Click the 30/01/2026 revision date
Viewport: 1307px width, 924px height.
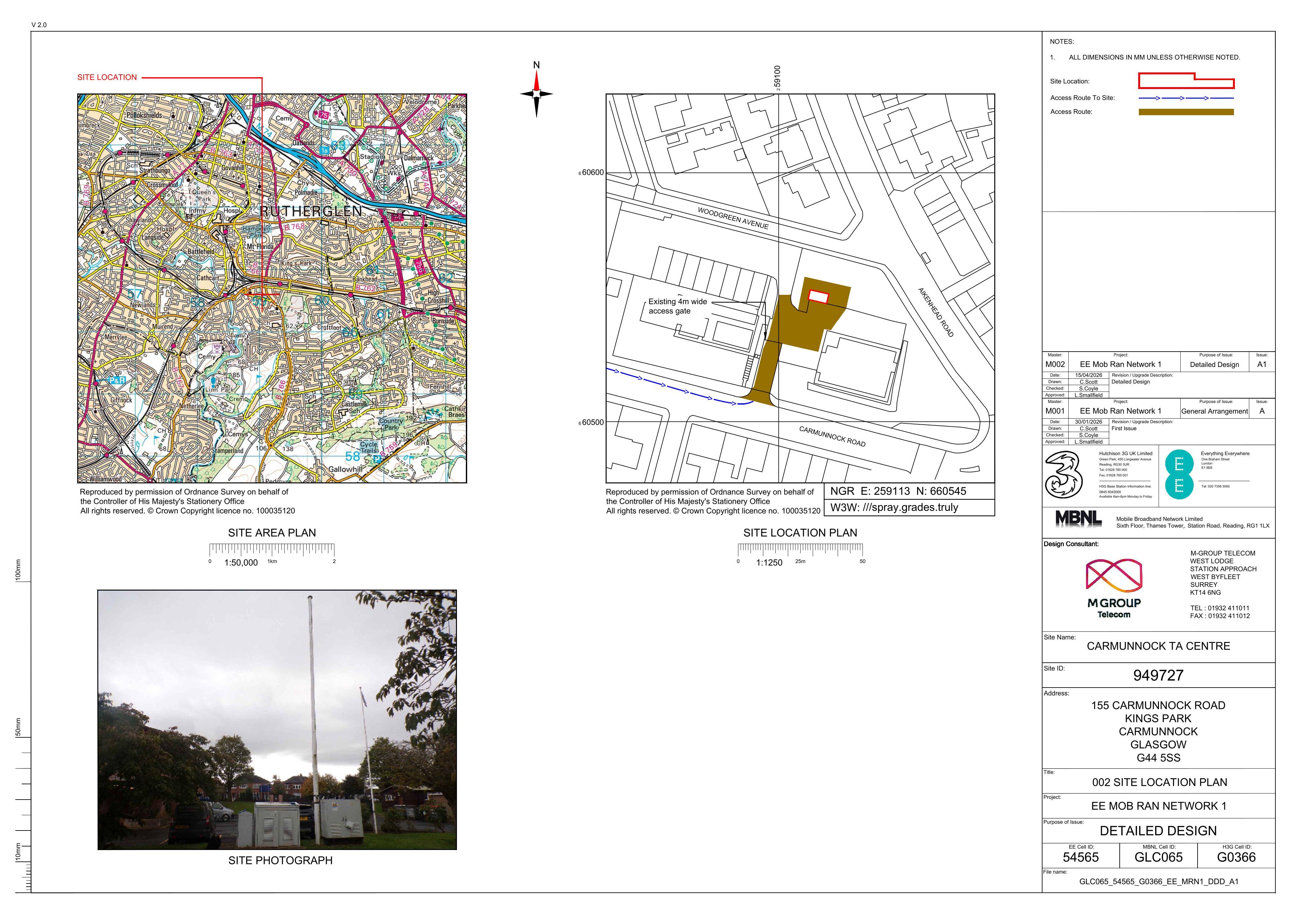point(1088,422)
